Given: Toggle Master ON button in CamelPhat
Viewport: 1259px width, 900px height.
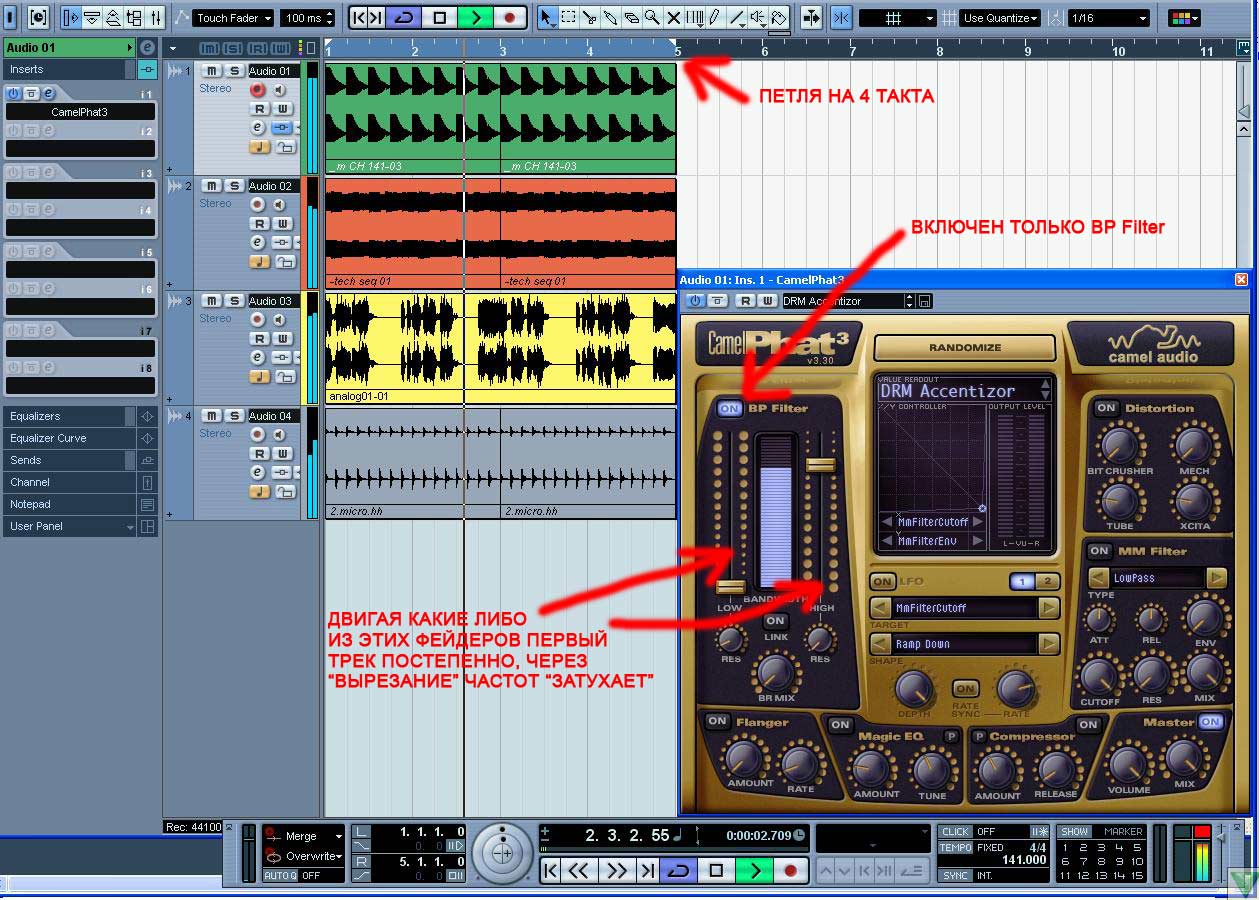Looking at the screenshot, I should [x=1211, y=722].
